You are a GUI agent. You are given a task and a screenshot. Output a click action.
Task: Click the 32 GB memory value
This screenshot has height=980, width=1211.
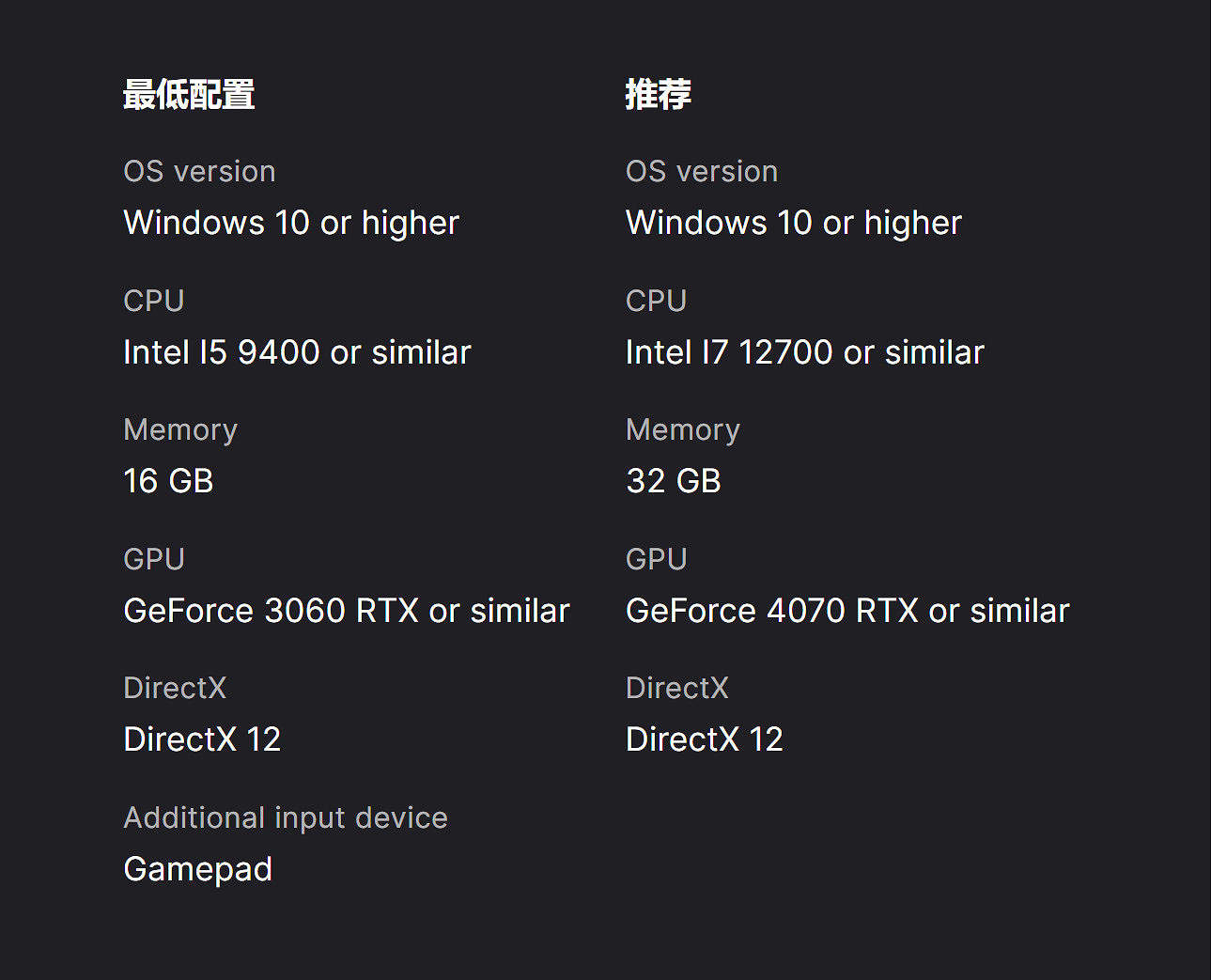[x=674, y=481]
